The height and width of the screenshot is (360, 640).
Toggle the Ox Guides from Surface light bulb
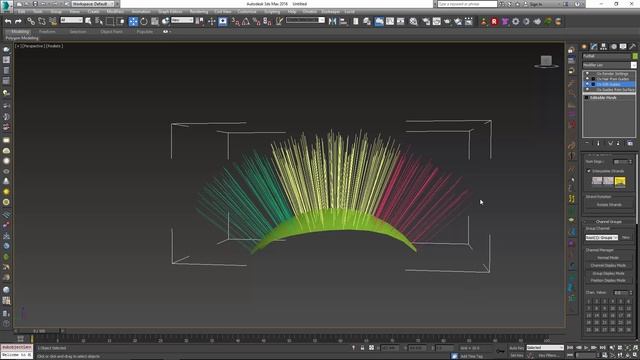point(587,89)
